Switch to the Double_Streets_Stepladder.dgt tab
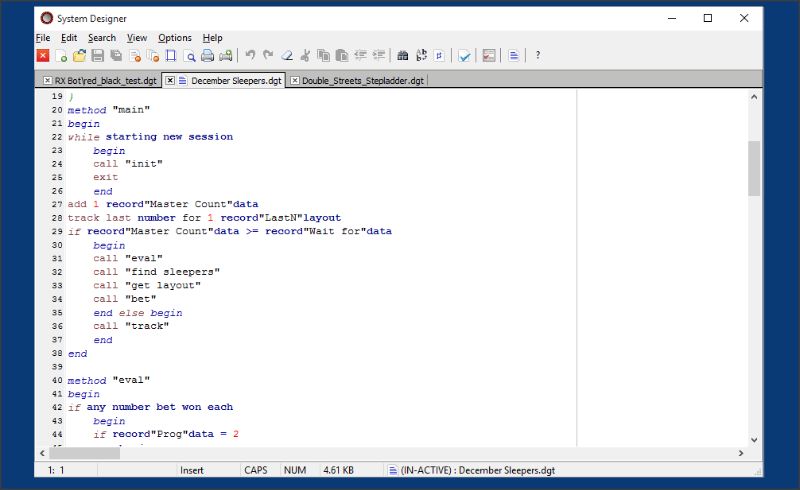The height and width of the screenshot is (490, 800). (362, 80)
